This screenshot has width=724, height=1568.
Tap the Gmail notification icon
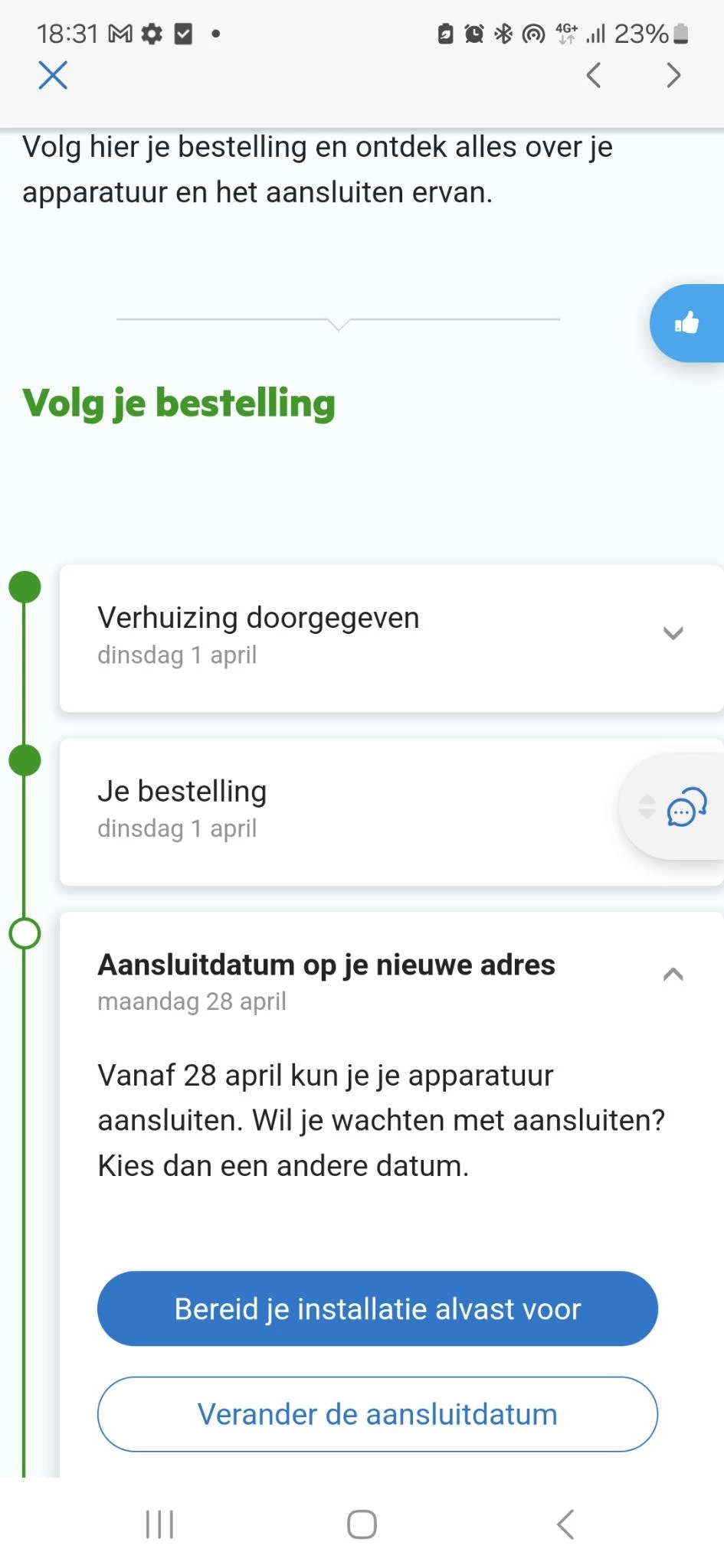point(120,34)
